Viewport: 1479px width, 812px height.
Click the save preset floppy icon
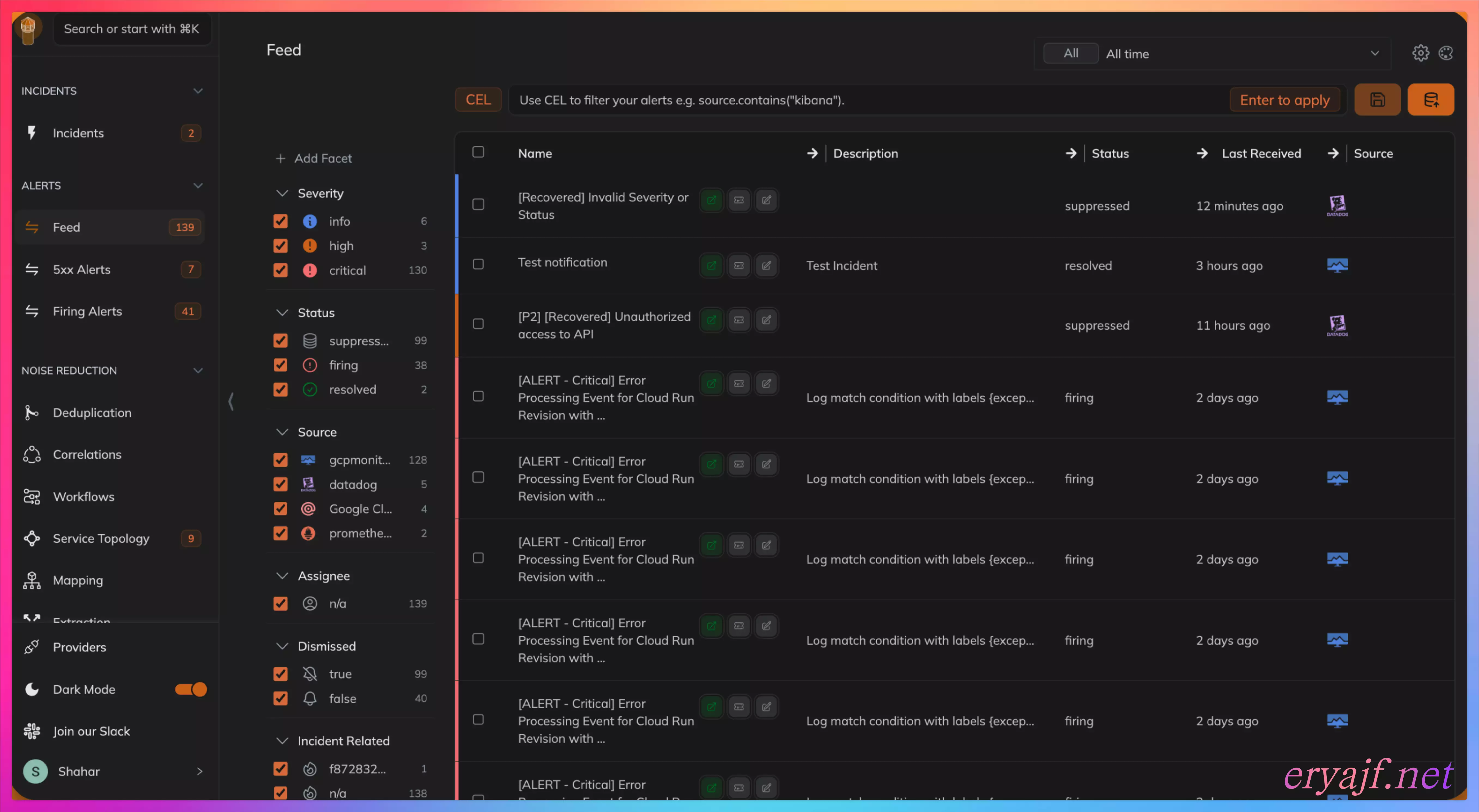pos(1377,100)
